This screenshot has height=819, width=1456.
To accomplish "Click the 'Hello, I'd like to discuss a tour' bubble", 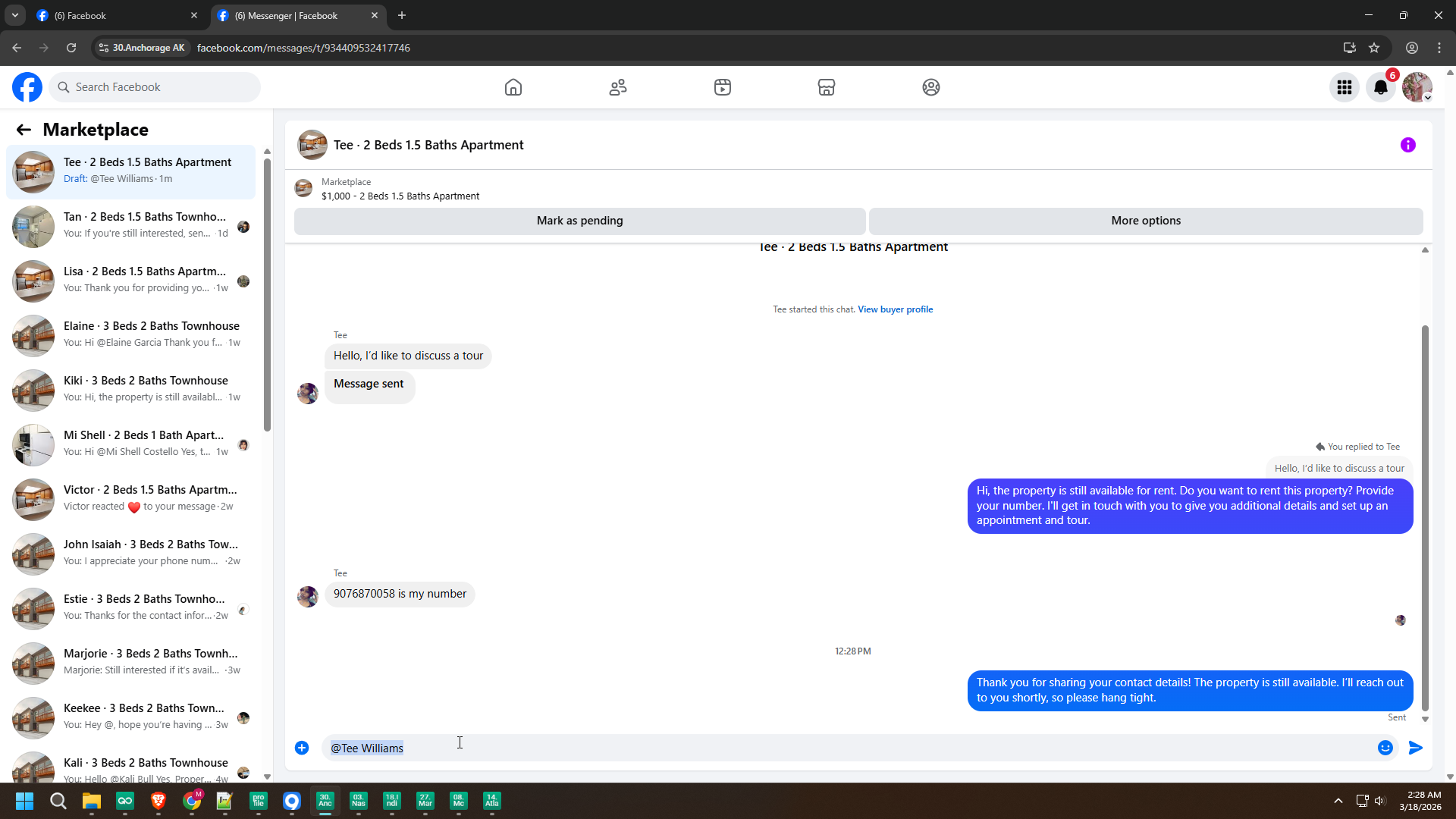I will [x=408, y=356].
